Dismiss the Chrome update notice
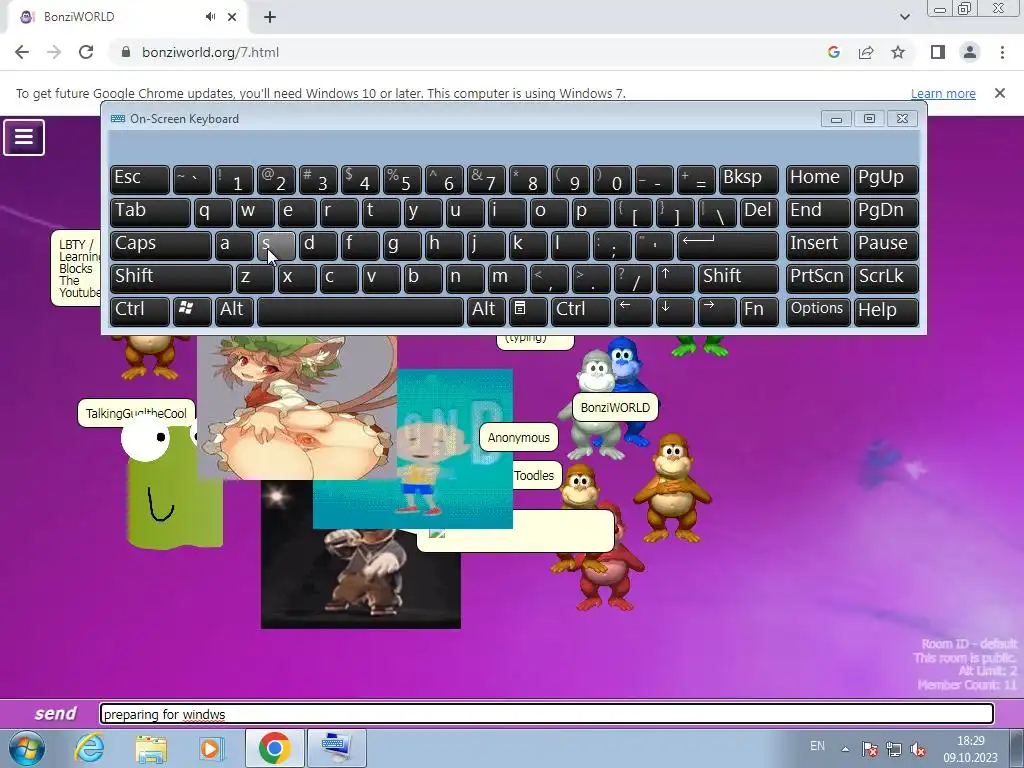Screen dimensions: 1024x768 (999, 93)
